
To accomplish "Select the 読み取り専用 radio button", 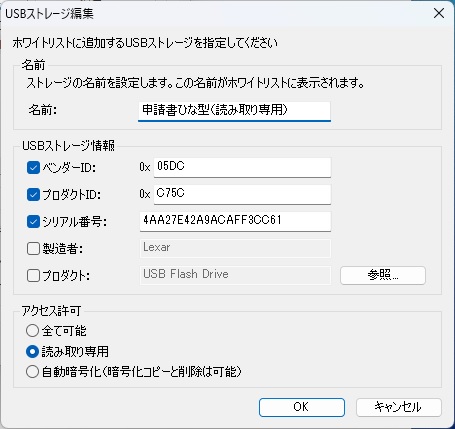I will (x=32, y=351).
